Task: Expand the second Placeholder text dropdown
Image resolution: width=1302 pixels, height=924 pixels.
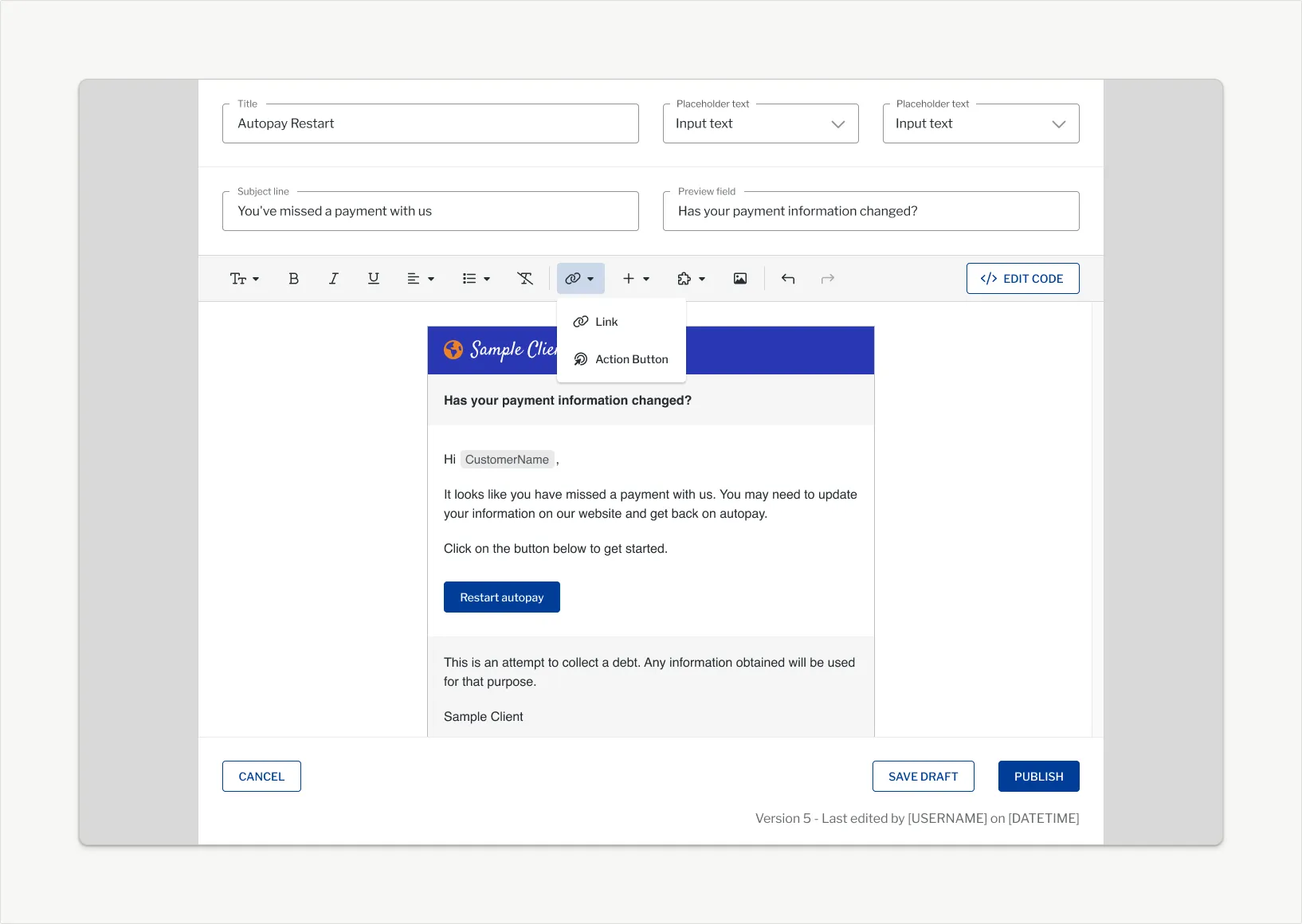Action: pyautogui.click(x=981, y=123)
